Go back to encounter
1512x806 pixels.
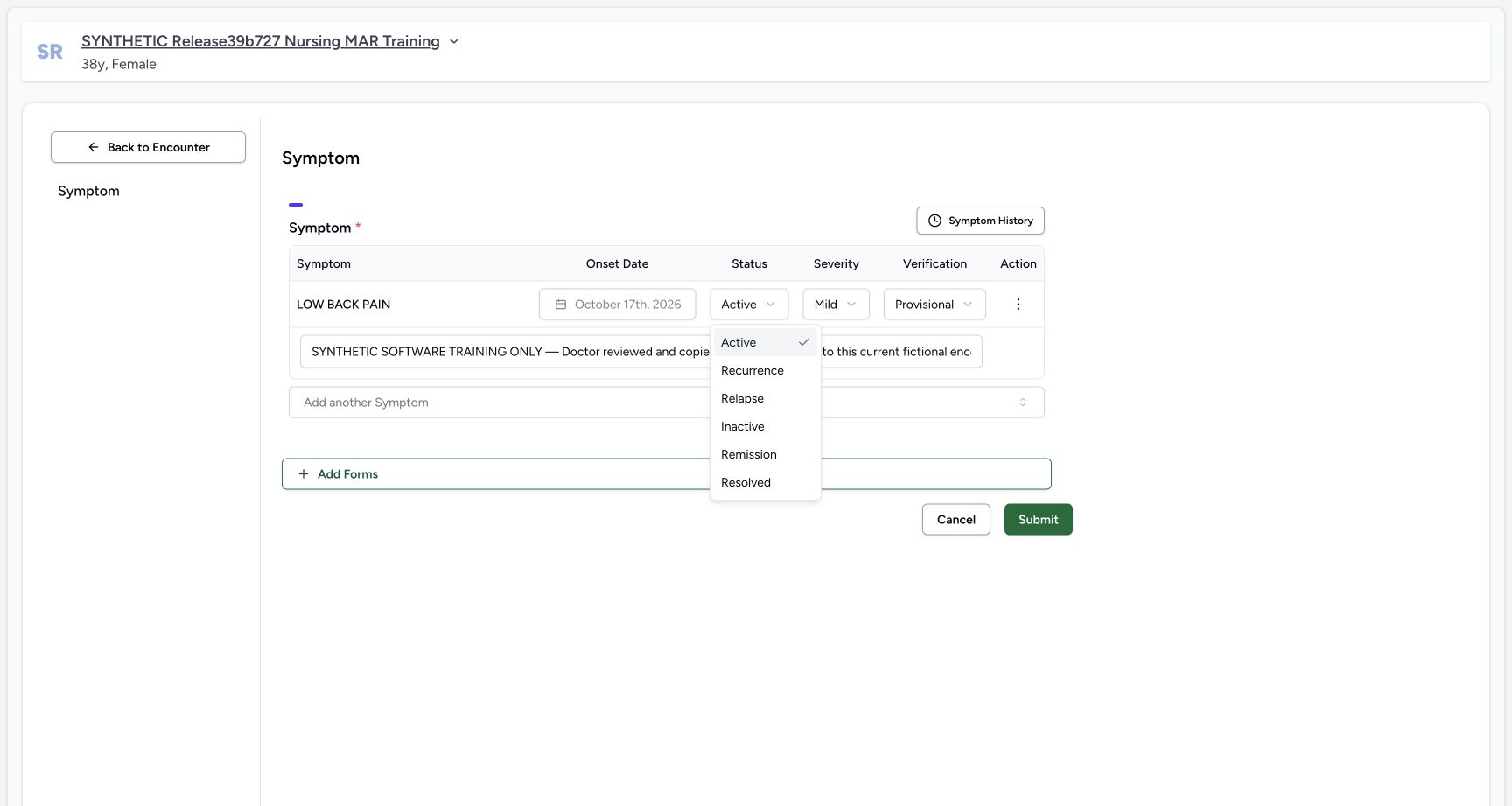[148, 147]
